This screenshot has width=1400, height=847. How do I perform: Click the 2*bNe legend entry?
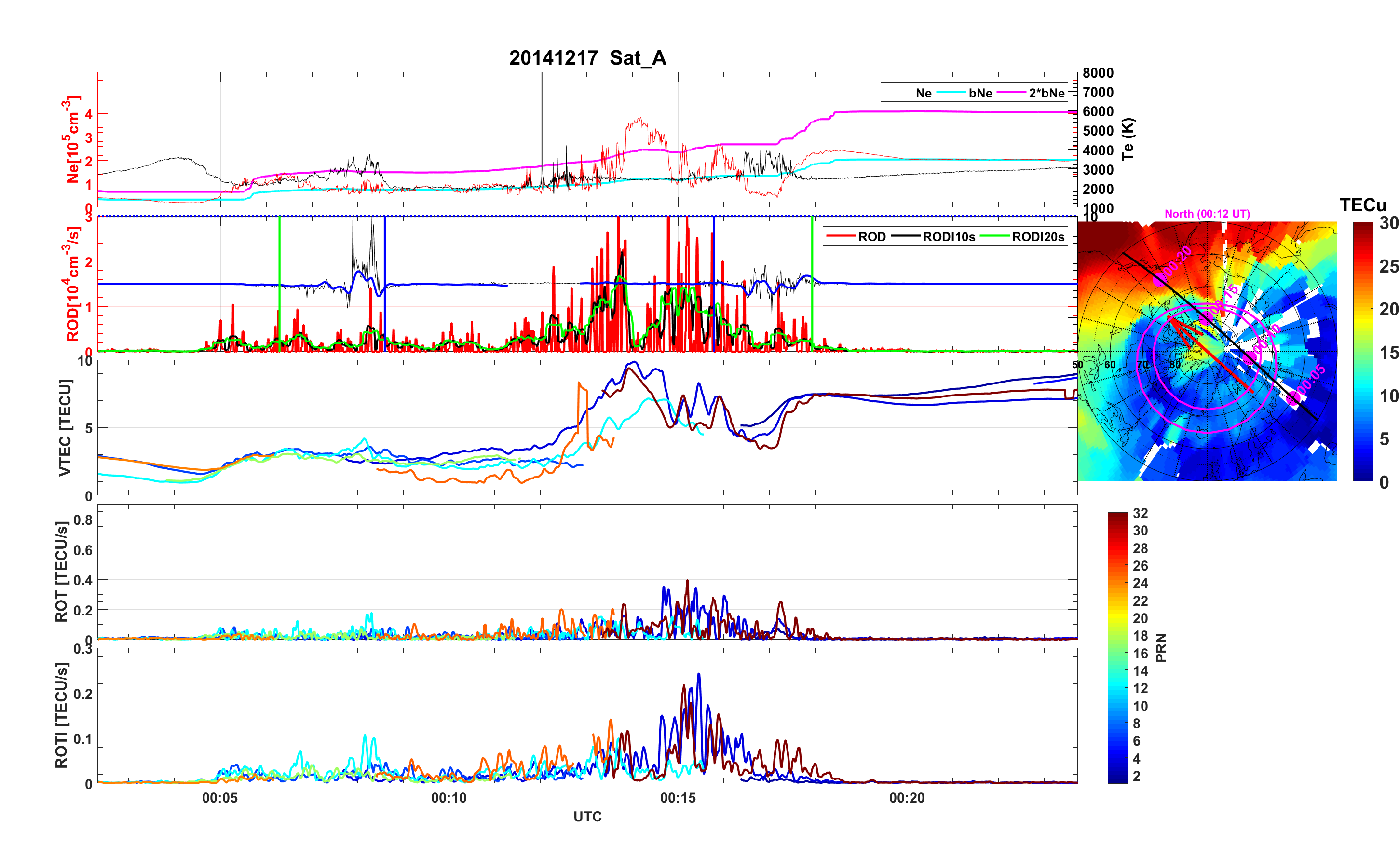click(x=1046, y=93)
